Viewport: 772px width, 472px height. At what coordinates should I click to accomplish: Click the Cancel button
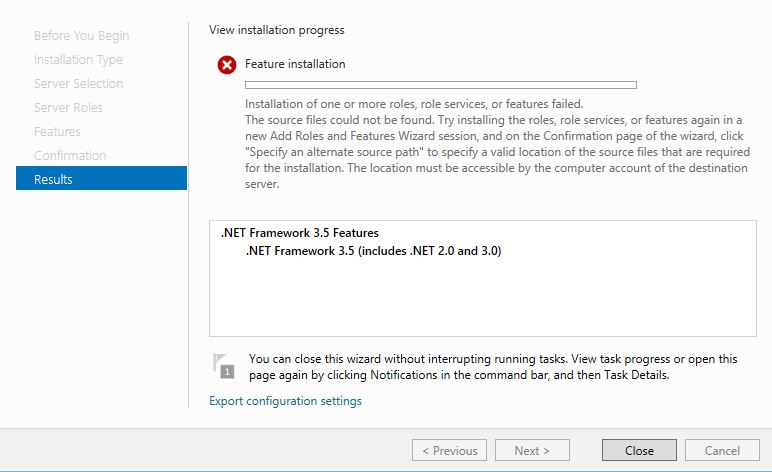(722, 450)
